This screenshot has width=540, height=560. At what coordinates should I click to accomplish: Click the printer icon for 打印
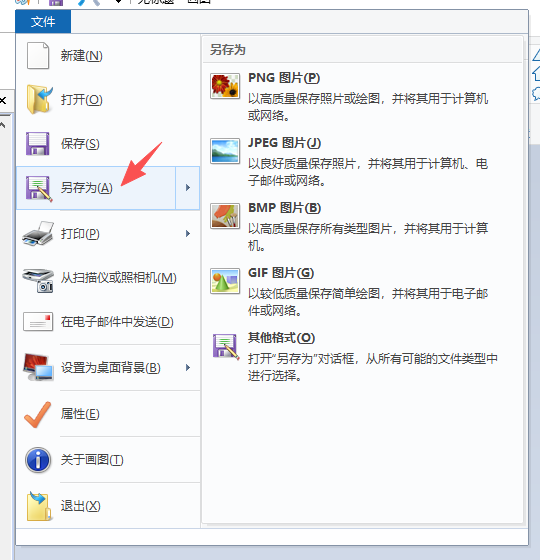click(38, 234)
